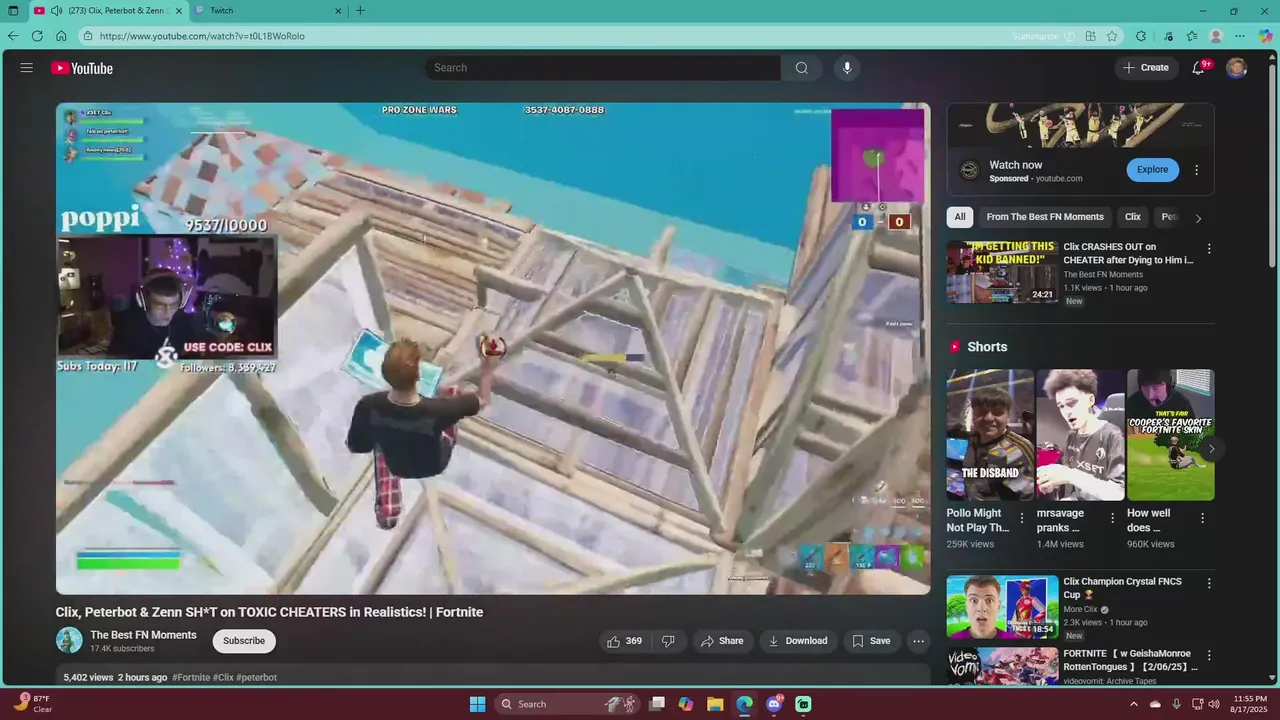The width and height of the screenshot is (1280, 720).
Task: Select From The Best FN Moments chip
Action: point(1045,217)
